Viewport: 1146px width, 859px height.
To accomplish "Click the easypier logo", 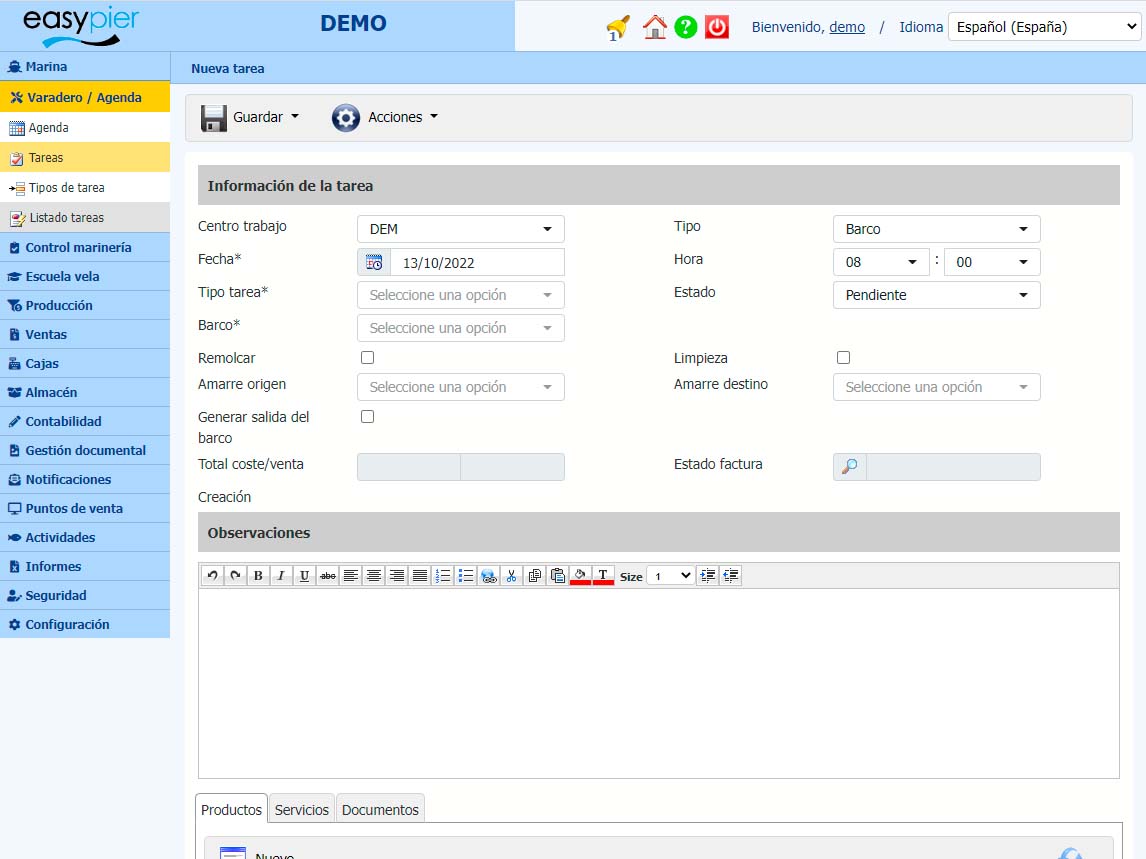I will pos(80,26).
